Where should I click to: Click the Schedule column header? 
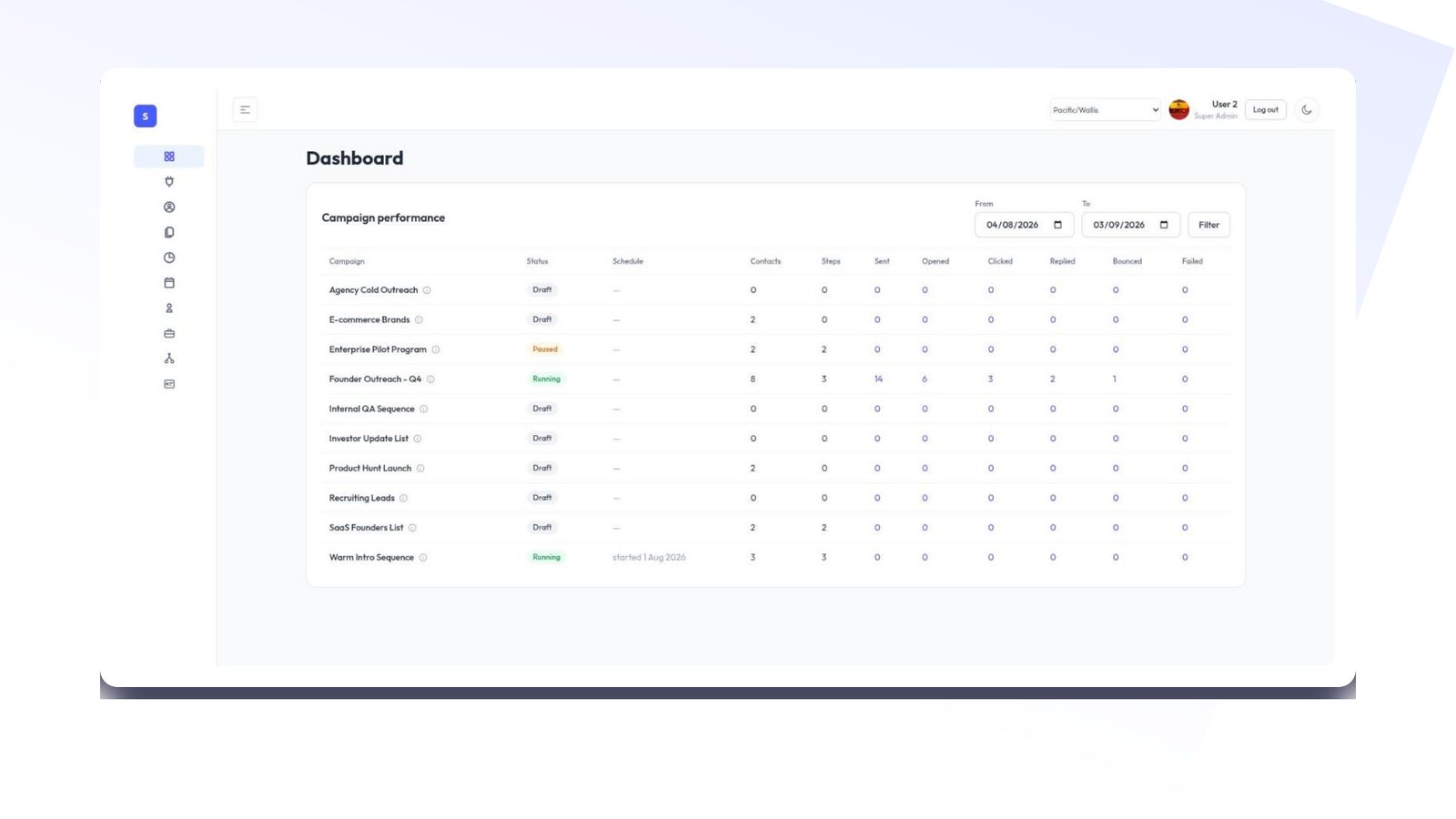[628, 261]
